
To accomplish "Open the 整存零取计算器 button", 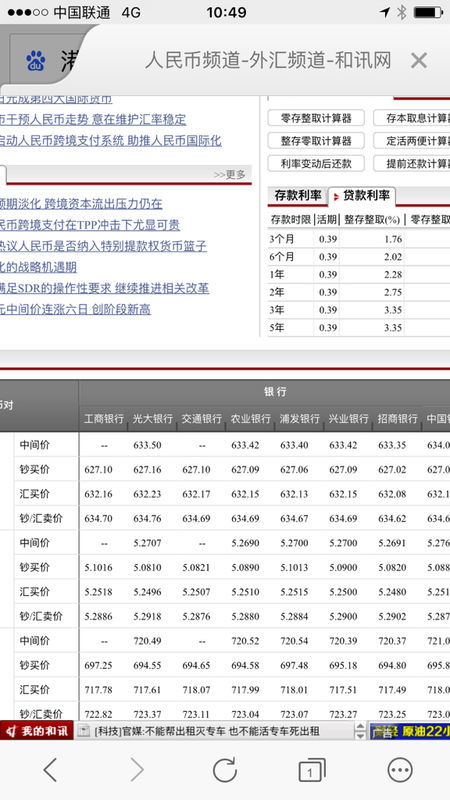I will coord(316,140).
